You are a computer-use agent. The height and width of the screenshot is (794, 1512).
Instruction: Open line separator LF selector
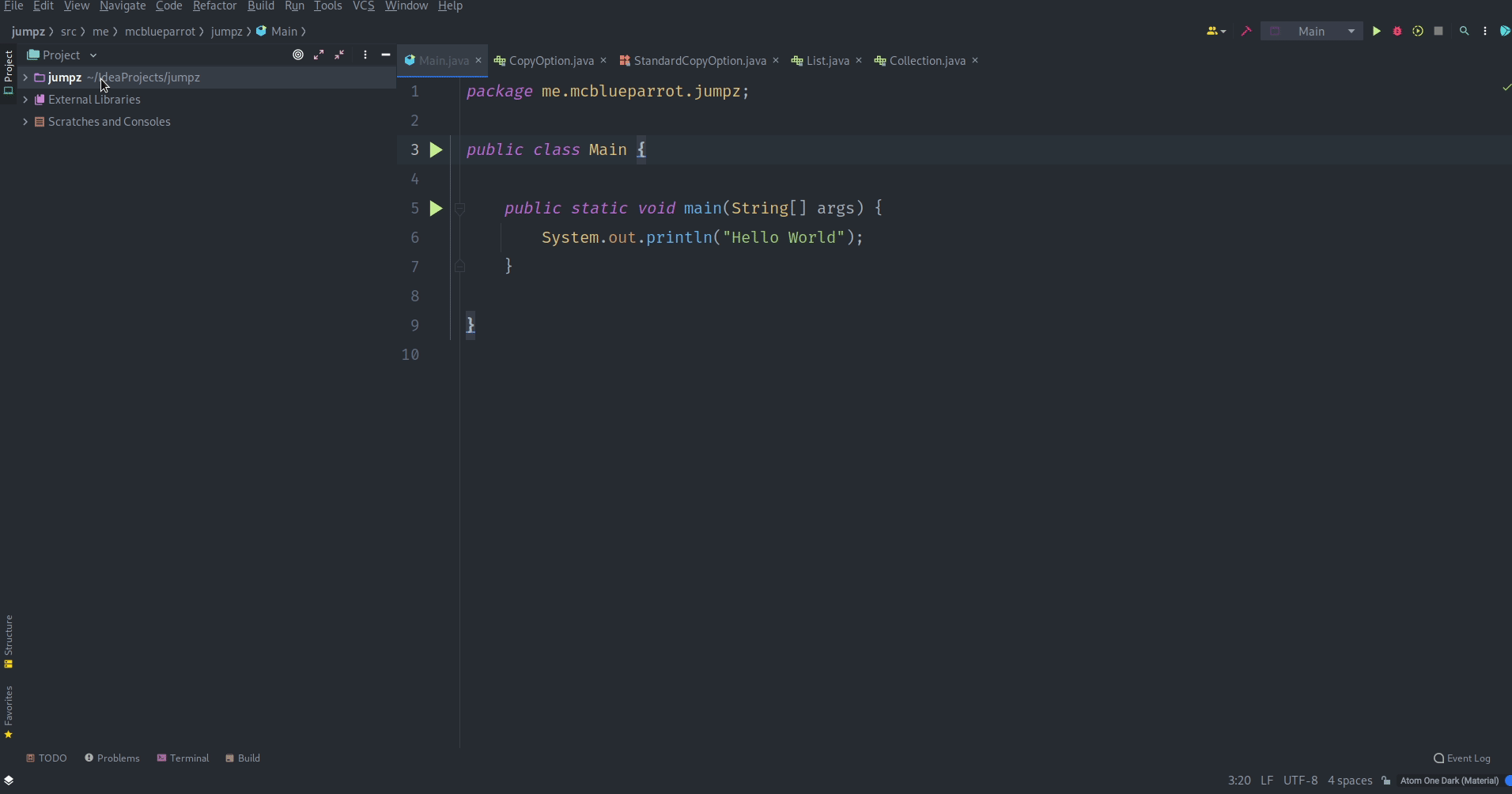tap(1267, 781)
